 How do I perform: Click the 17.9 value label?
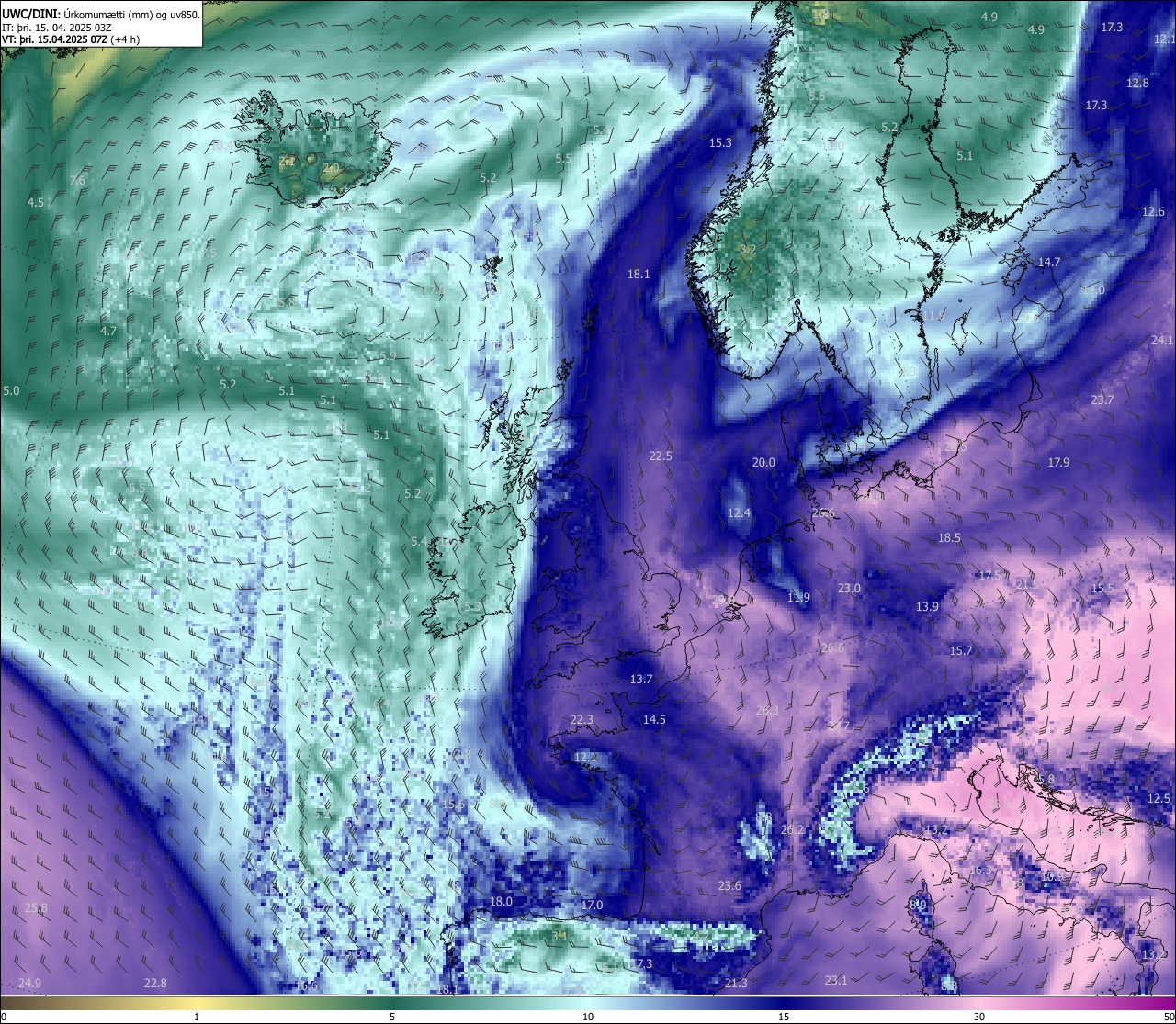1058,462
